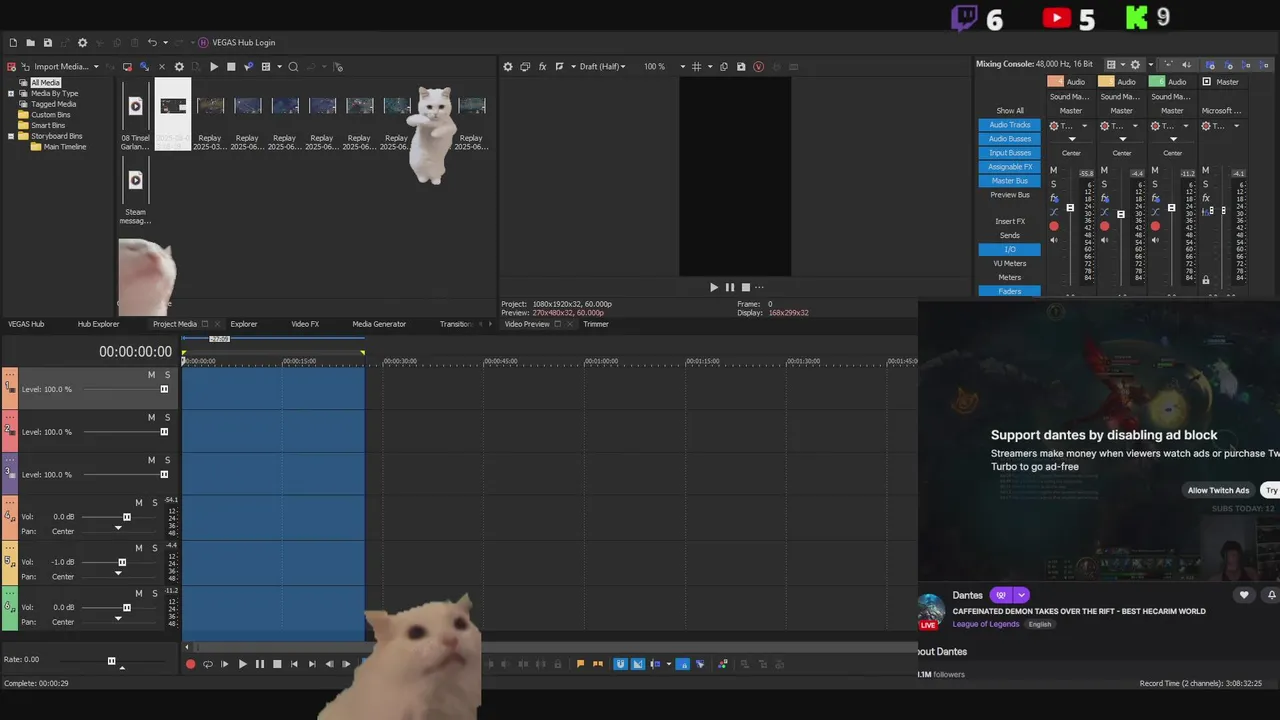Play from the Video Preview transport

pyautogui.click(x=714, y=287)
